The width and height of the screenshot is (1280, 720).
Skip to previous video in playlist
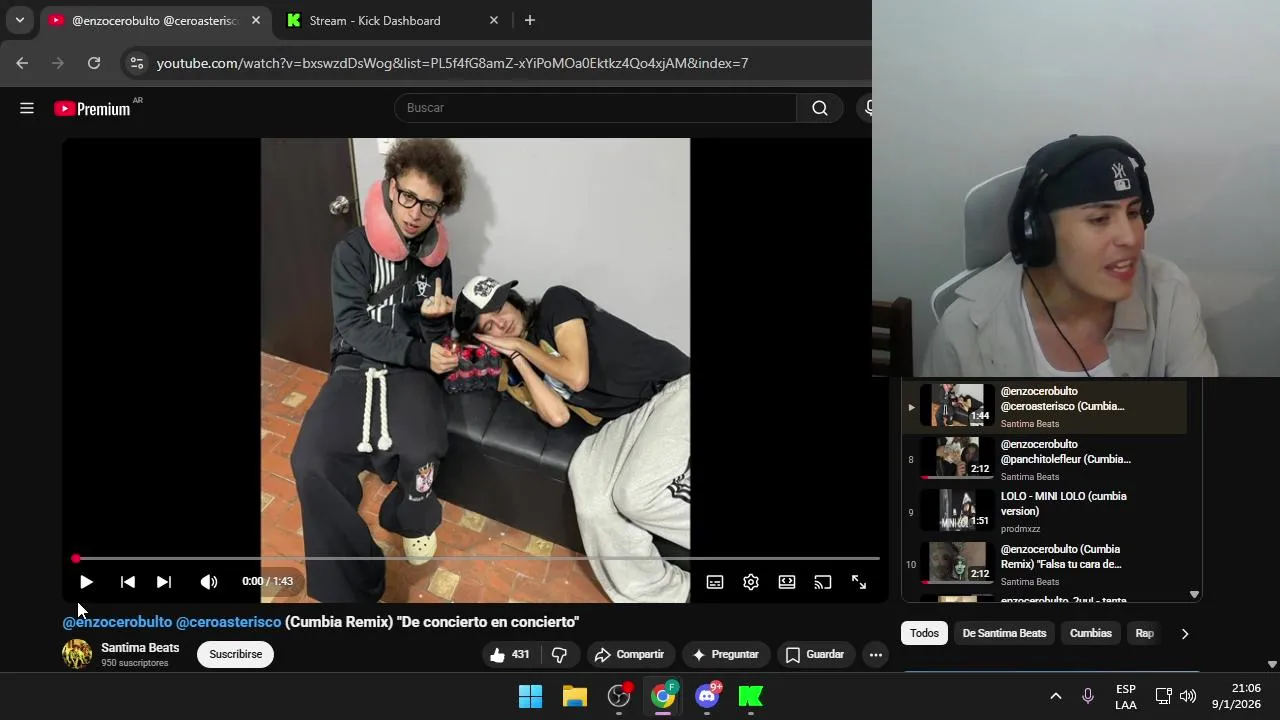[127, 582]
